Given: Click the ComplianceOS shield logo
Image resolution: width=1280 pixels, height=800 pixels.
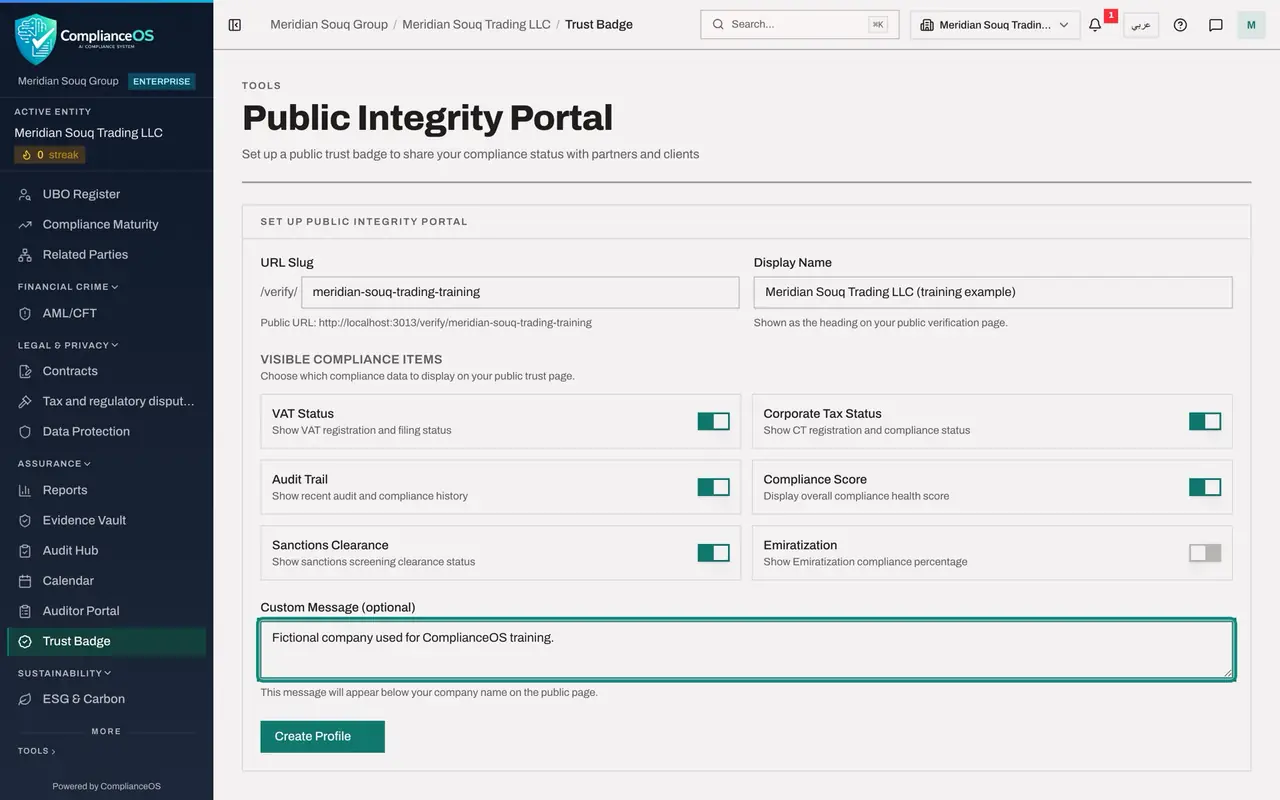Looking at the screenshot, I should coord(35,38).
